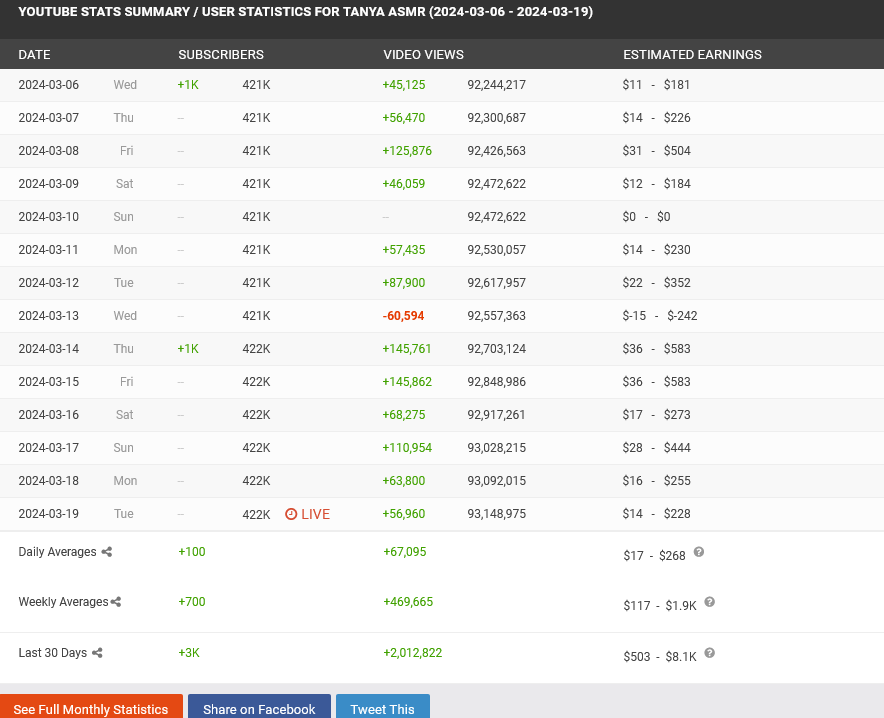Open See Full Monthly Statistics

91,707
